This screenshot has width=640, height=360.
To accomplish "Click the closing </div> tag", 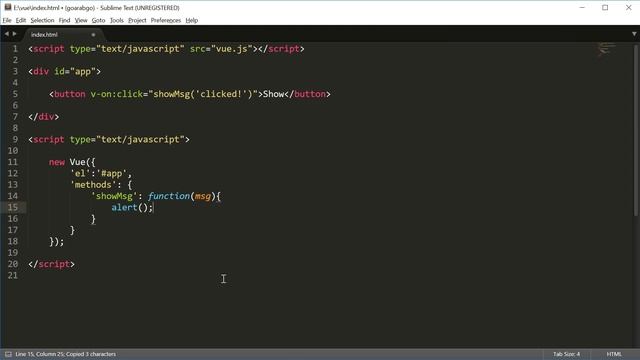I will tap(44, 117).
